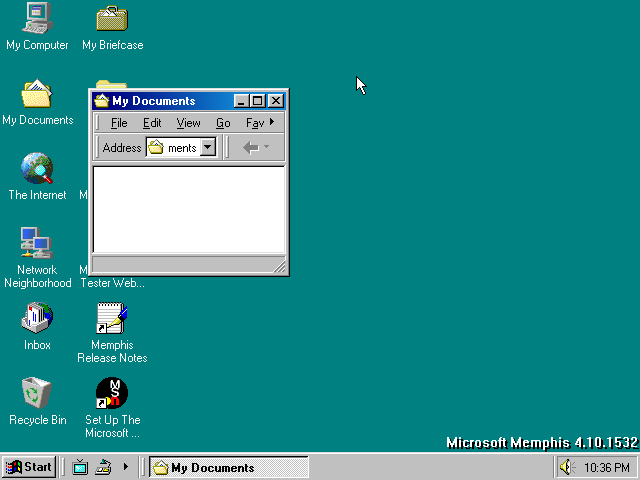Click inside the Address text field
The width and height of the screenshot is (640, 480).
click(x=182, y=147)
